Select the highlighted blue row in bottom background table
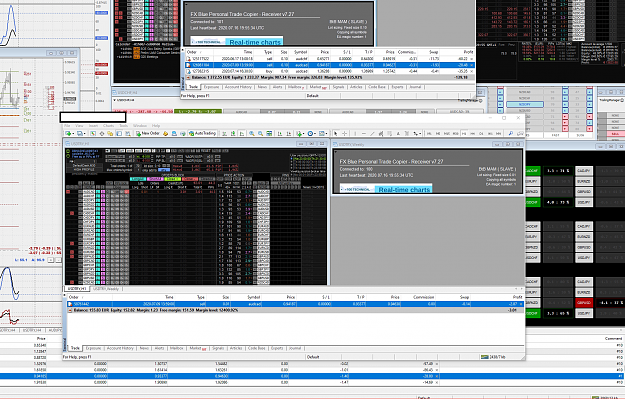This screenshot has width=625, height=399. pyautogui.click(x=312, y=376)
